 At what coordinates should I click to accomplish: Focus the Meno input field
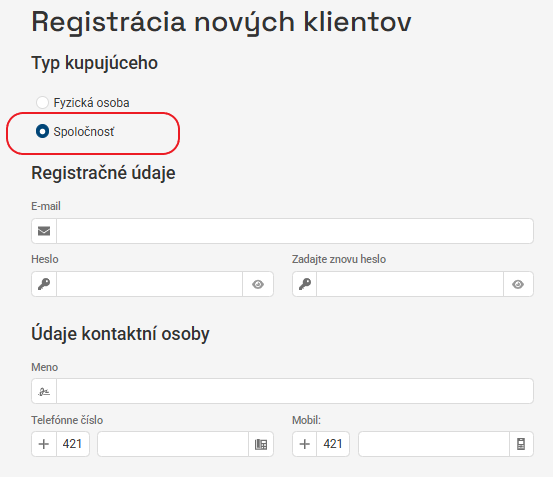[295, 391]
